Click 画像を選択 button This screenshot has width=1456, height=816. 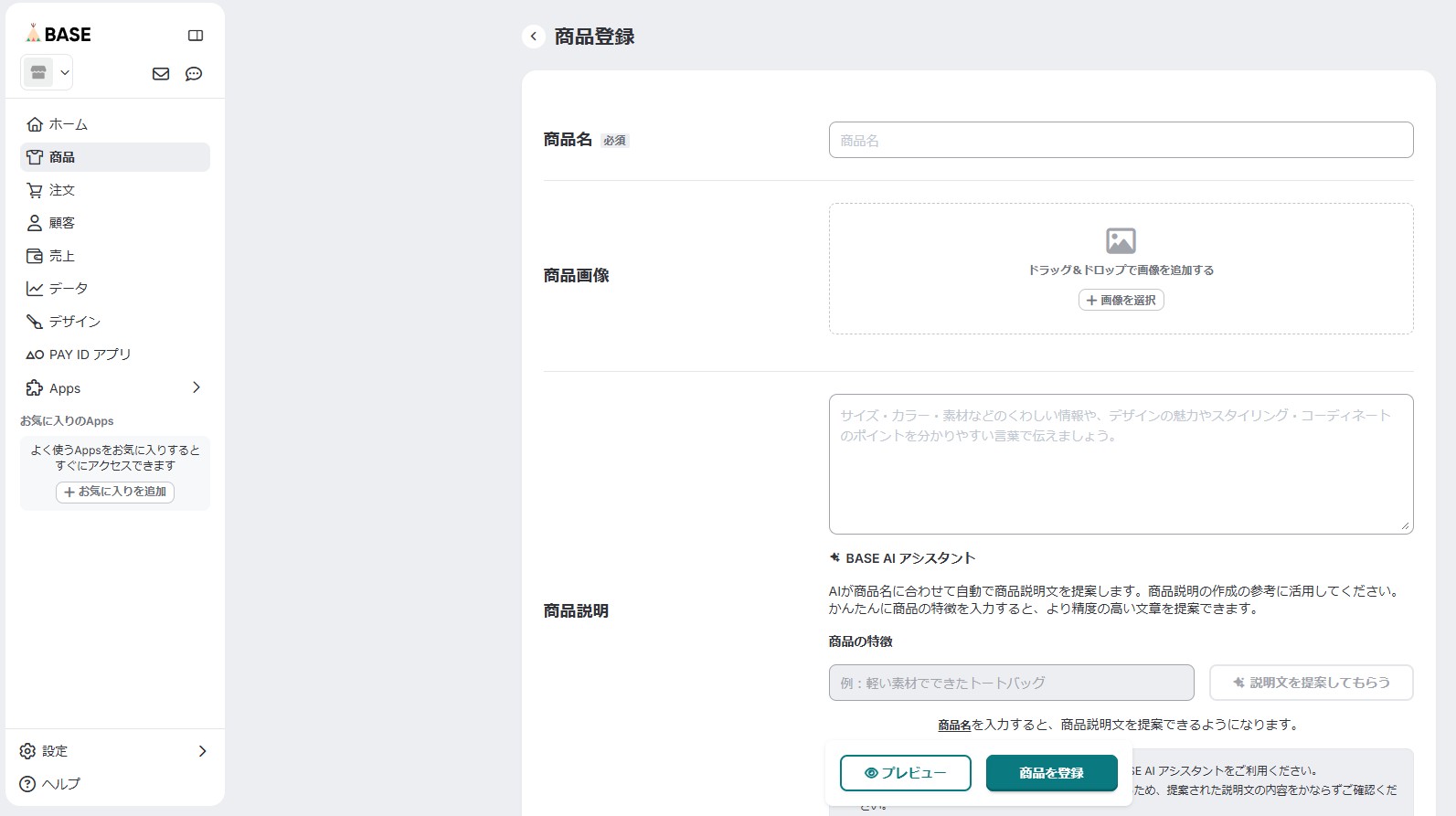[1121, 300]
